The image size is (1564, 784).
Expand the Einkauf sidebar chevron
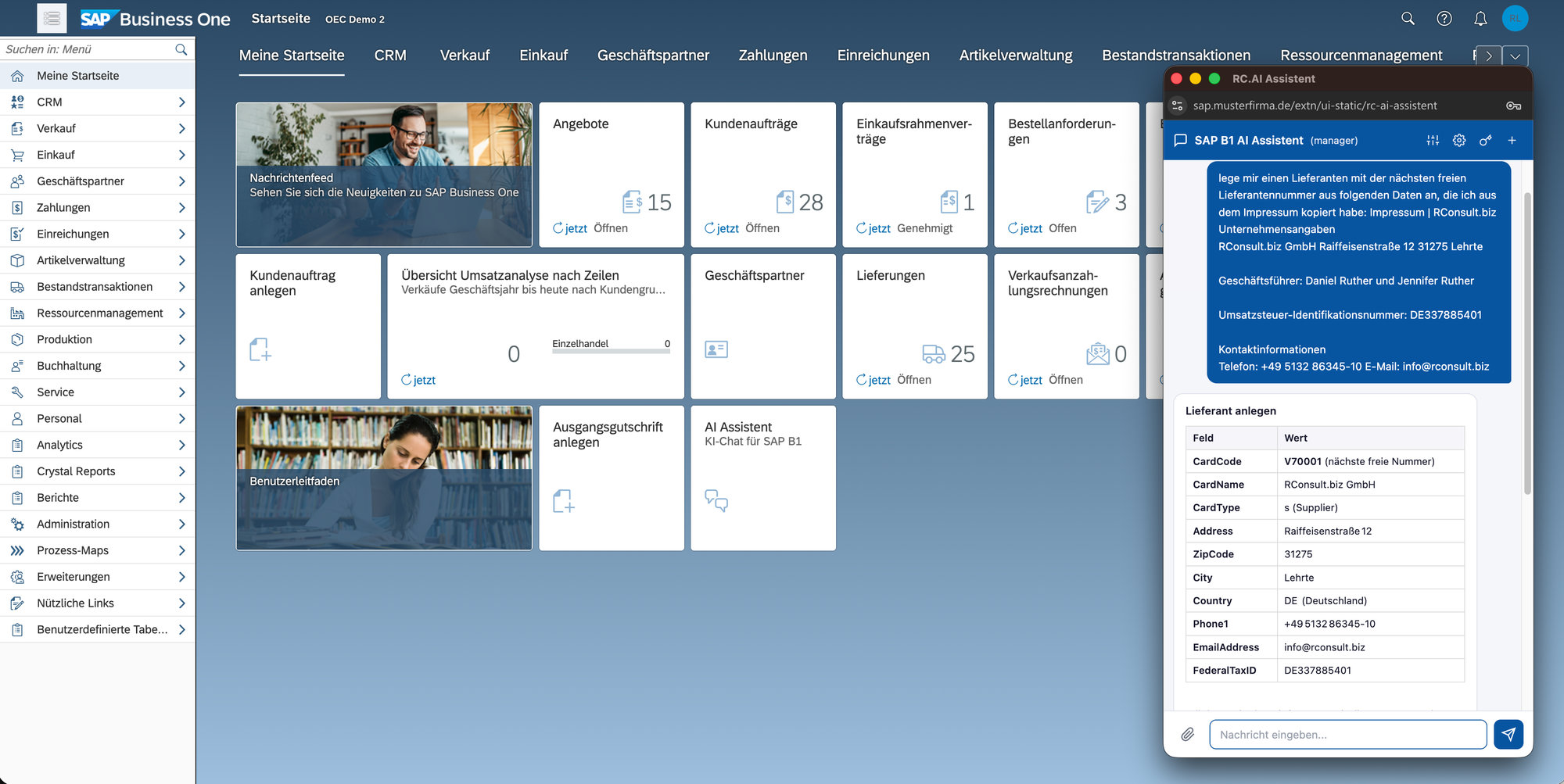181,155
